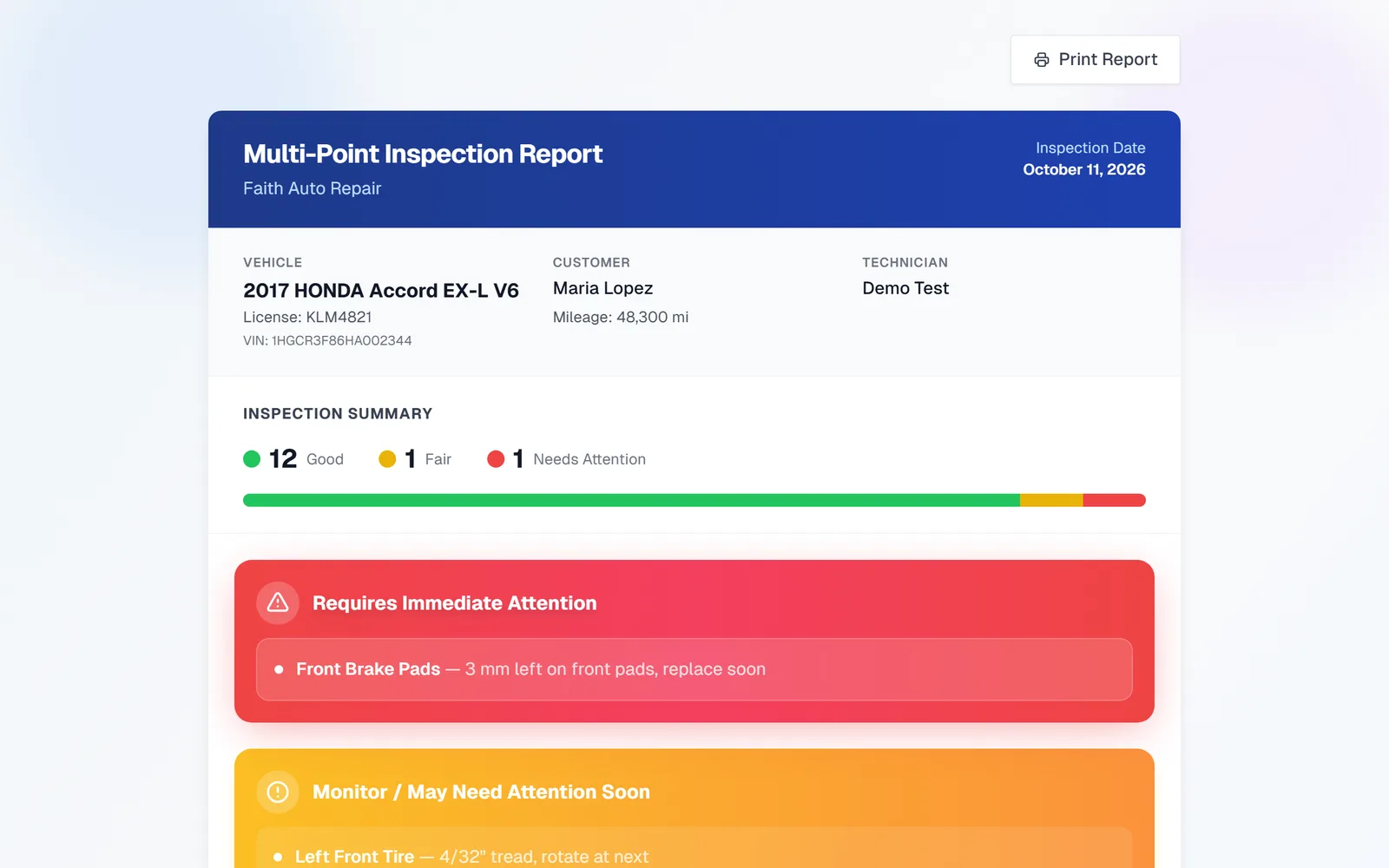
Task: Click the Monitor / May Need Attention Soon heading
Action: (481, 792)
